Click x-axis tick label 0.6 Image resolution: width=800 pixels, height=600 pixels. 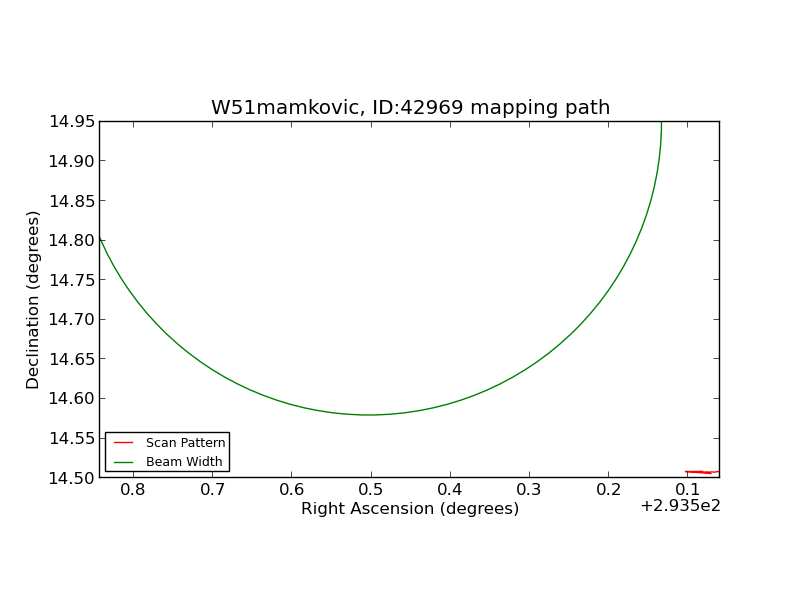tap(291, 490)
